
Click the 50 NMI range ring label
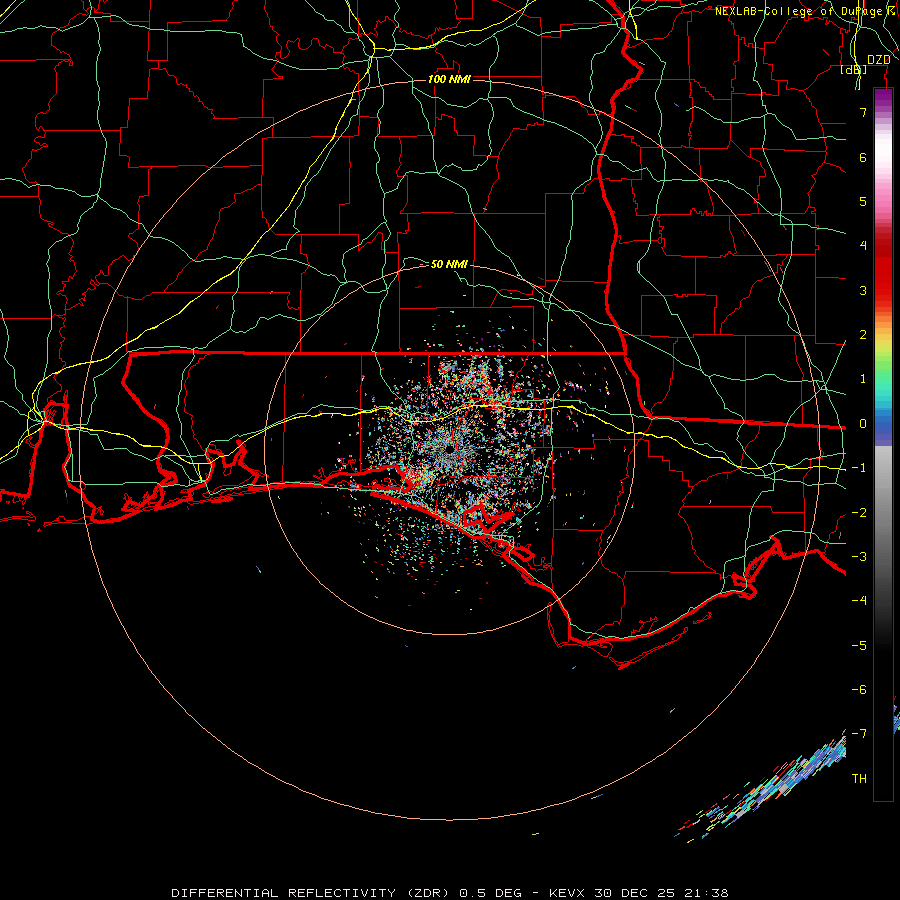tap(449, 264)
